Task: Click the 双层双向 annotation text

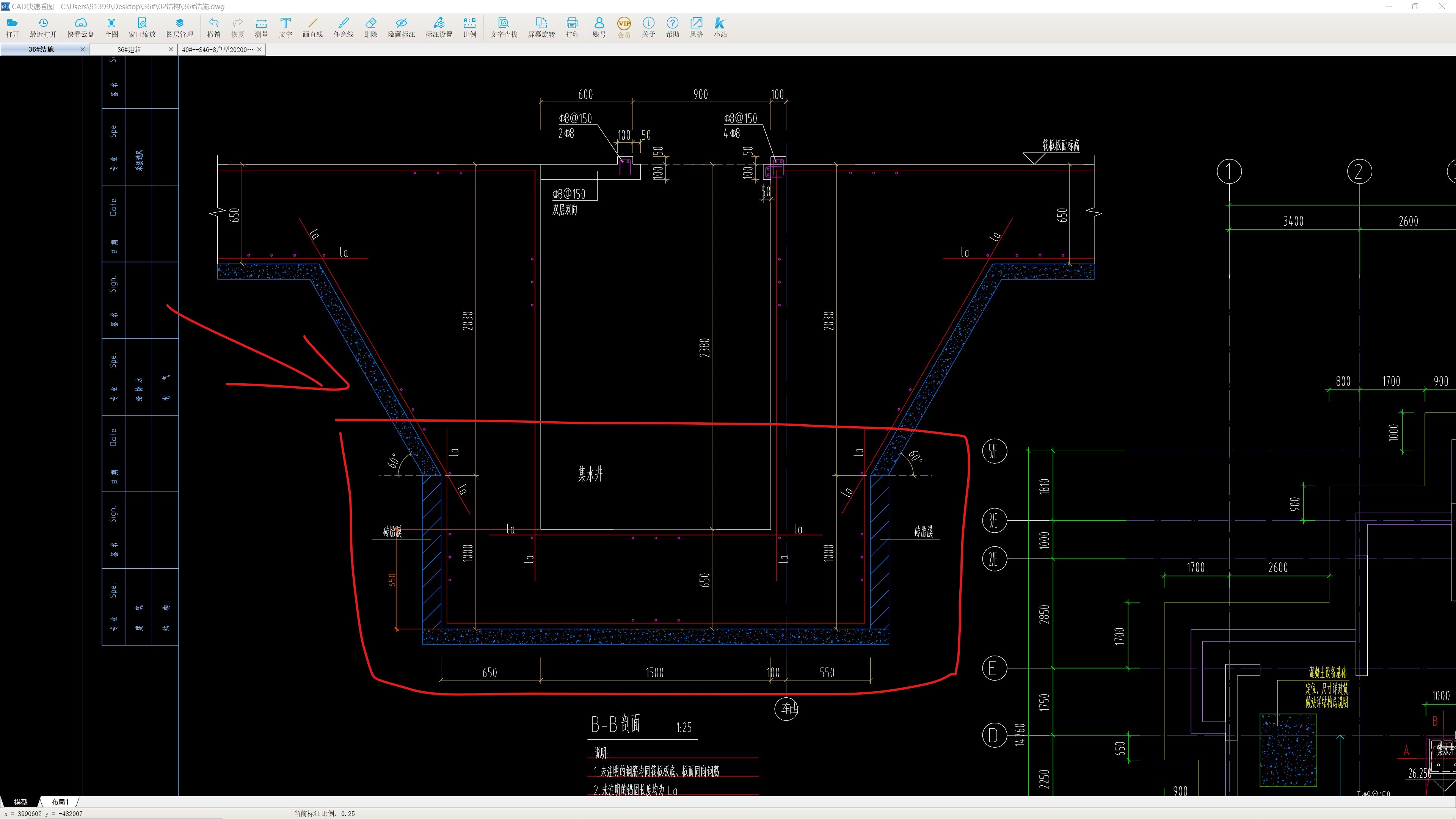Action: [565, 210]
